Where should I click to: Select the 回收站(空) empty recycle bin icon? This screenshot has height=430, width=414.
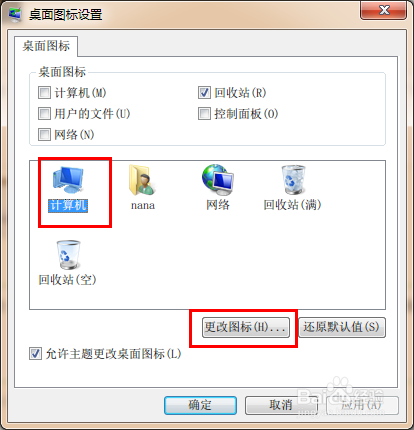[x=68, y=255]
